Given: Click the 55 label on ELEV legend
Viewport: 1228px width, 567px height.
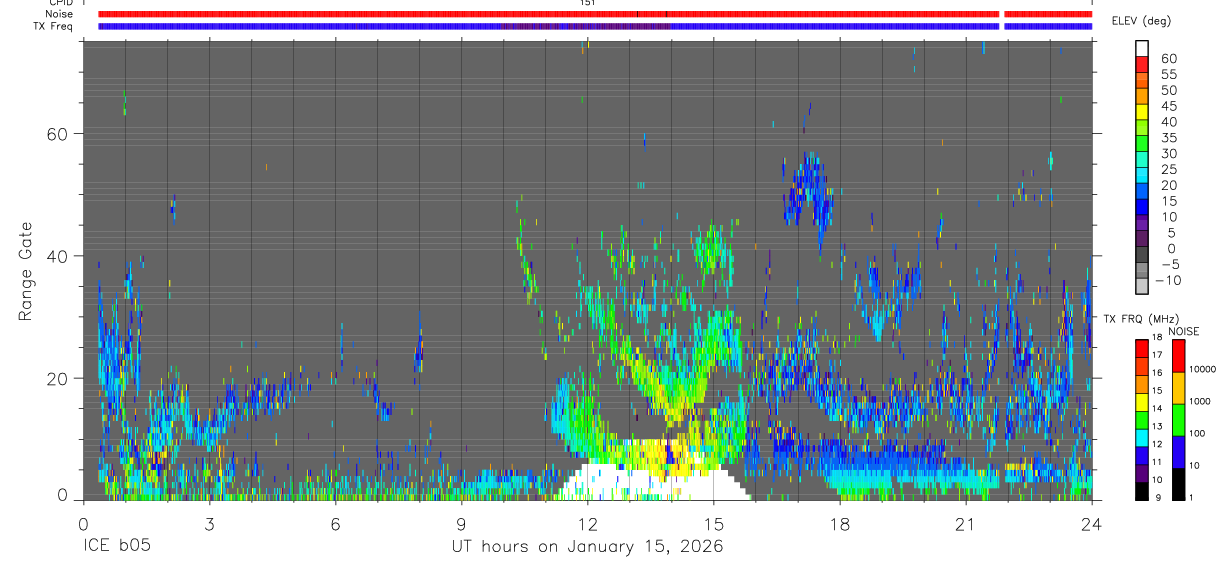Looking at the screenshot, I should click(x=1168, y=74).
